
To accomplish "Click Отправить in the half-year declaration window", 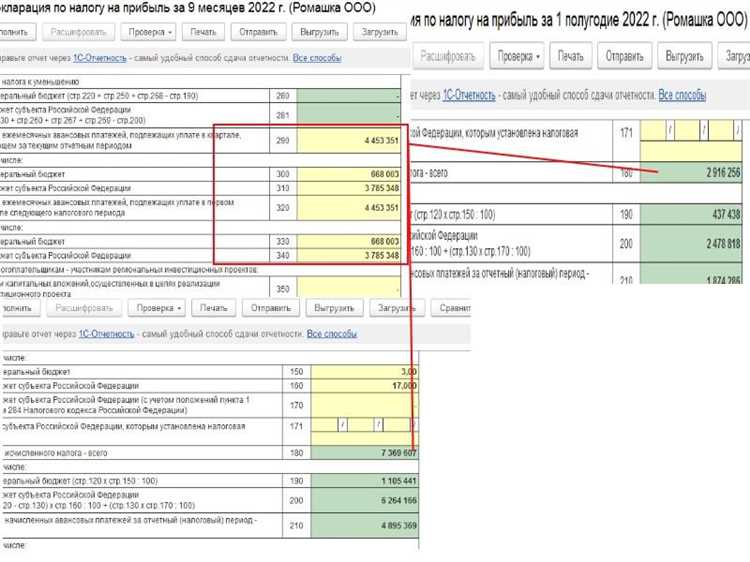I will (625, 56).
